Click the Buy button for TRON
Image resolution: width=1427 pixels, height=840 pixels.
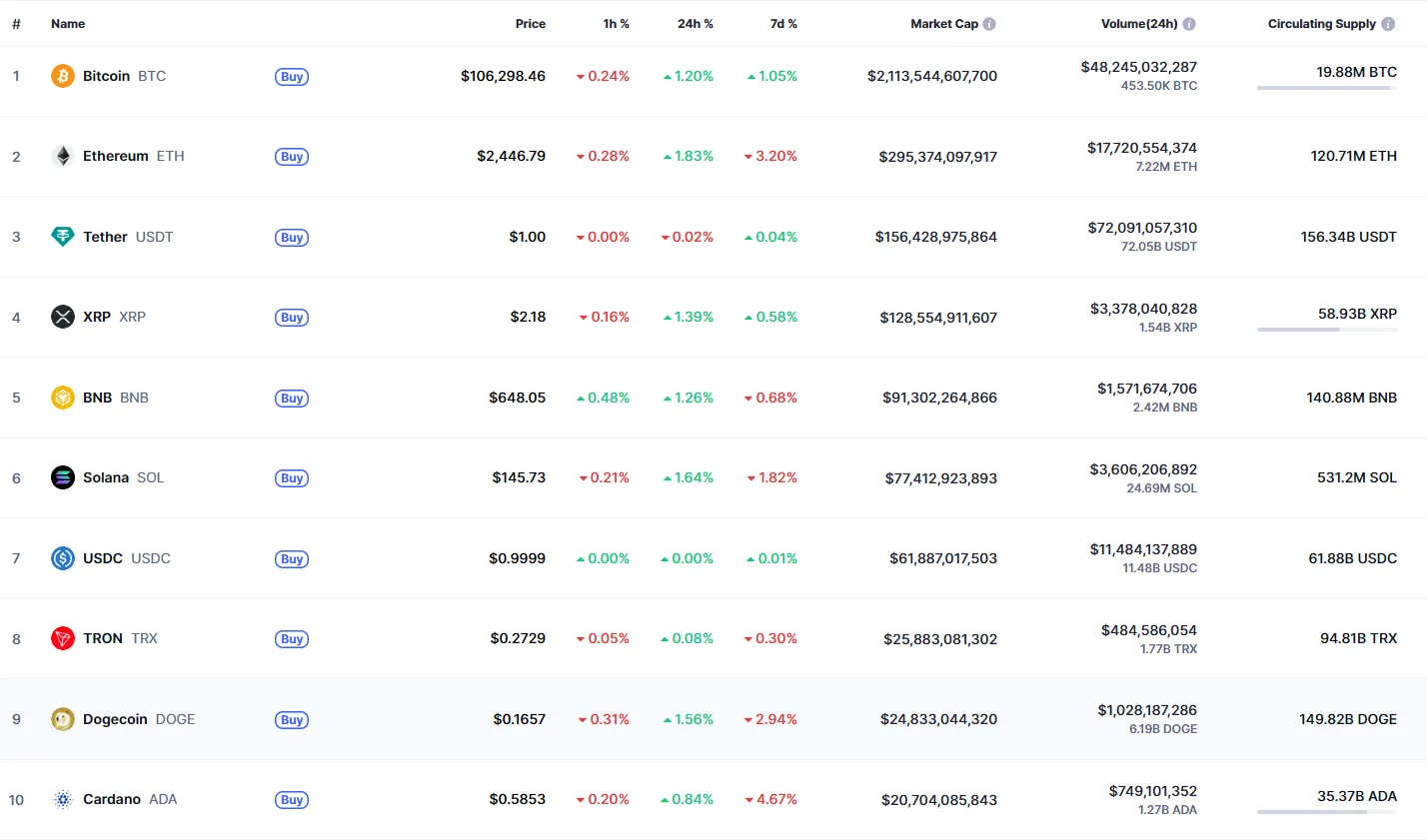(x=292, y=639)
